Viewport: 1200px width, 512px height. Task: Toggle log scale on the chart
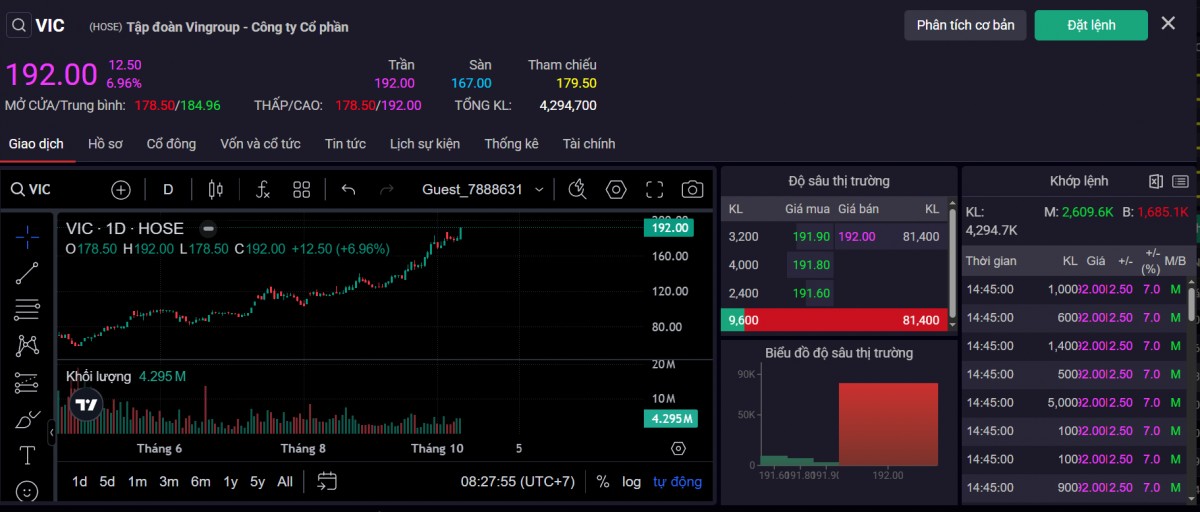click(x=631, y=481)
